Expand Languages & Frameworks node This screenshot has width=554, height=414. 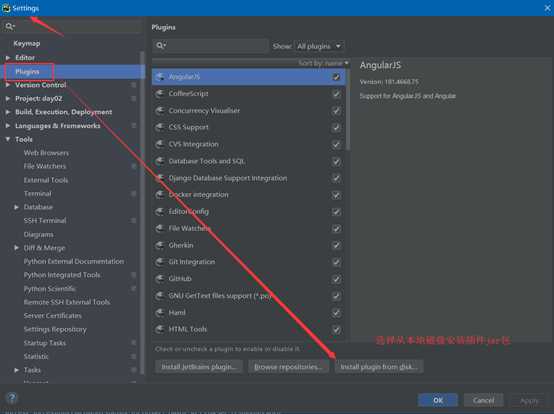click(x=8, y=125)
